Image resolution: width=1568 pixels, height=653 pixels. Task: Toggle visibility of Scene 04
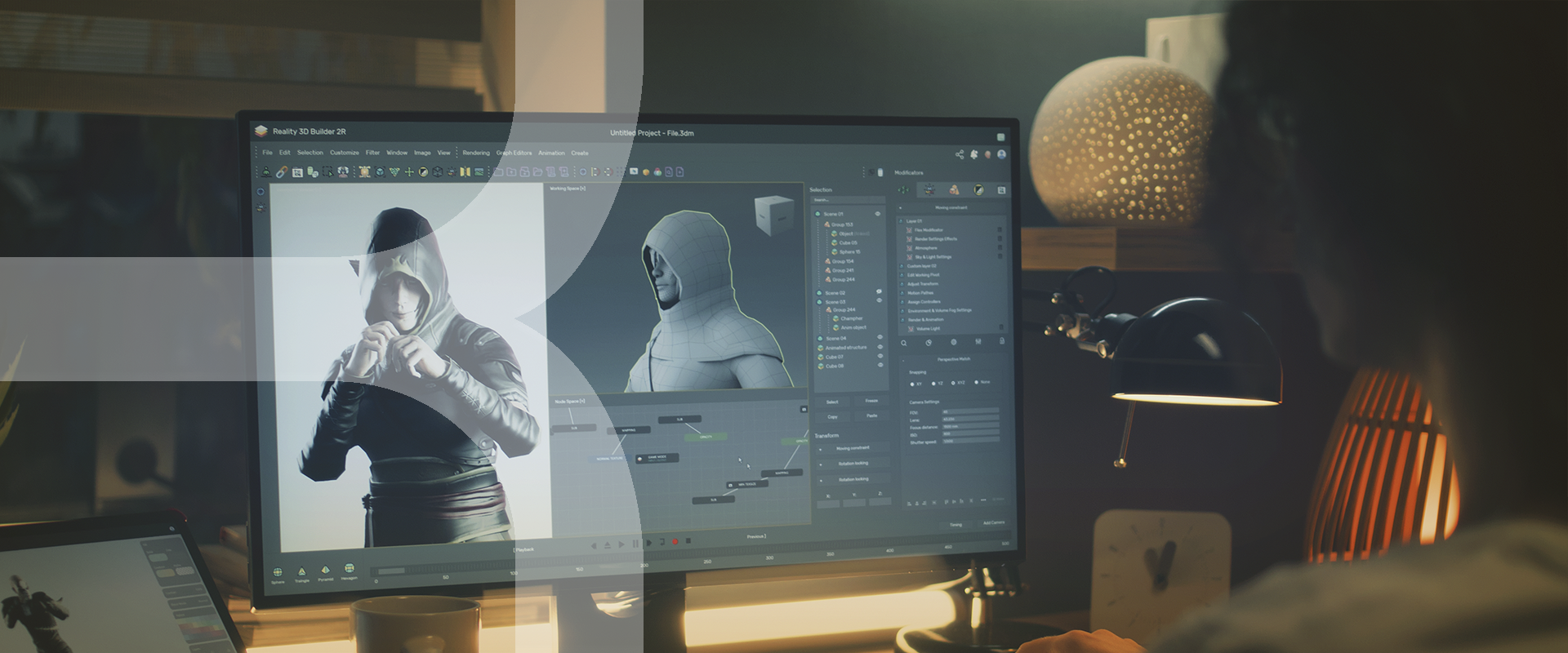880,337
